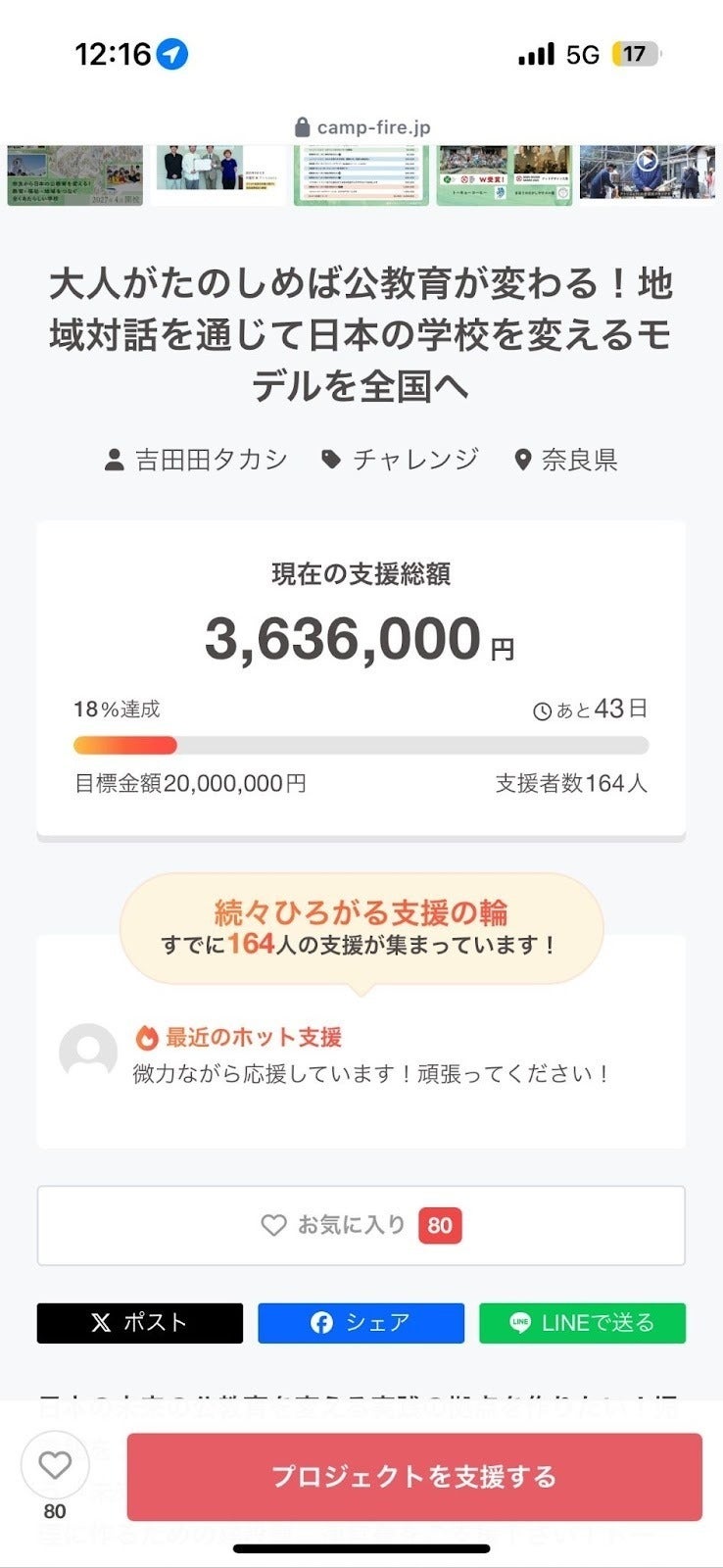Tap the flame icon beside 最近のホット支援
This screenshot has height=1568, width=723.
pos(147,1037)
